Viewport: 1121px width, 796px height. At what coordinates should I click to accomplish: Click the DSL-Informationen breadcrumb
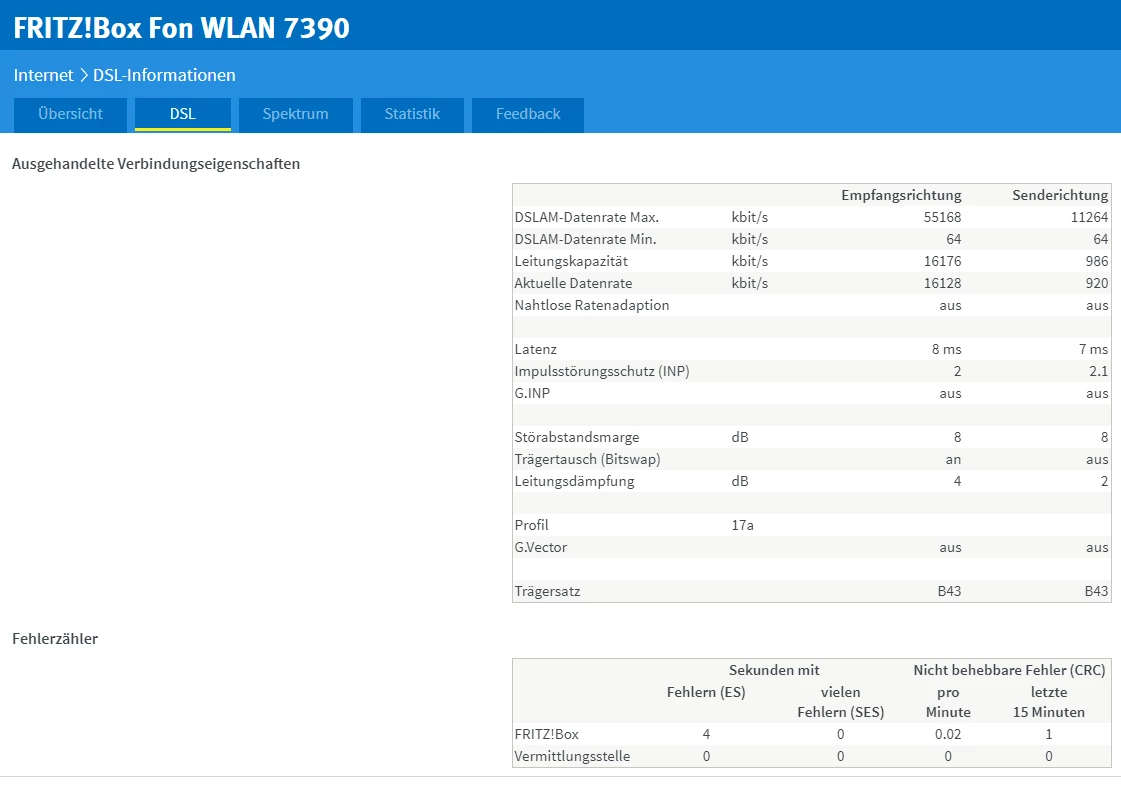pyautogui.click(x=164, y=75)
